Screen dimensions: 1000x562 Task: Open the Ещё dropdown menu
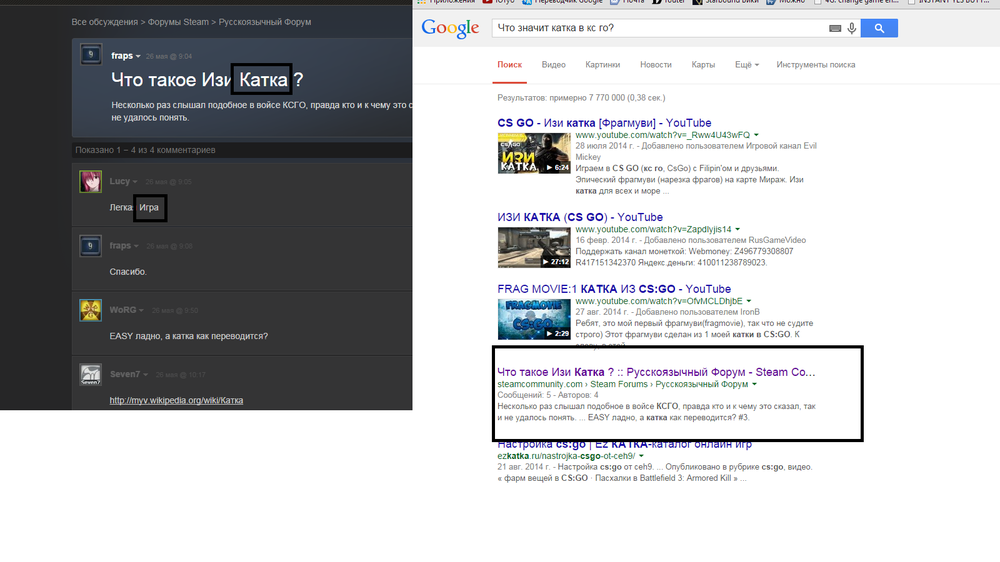[x=746, y=65]
